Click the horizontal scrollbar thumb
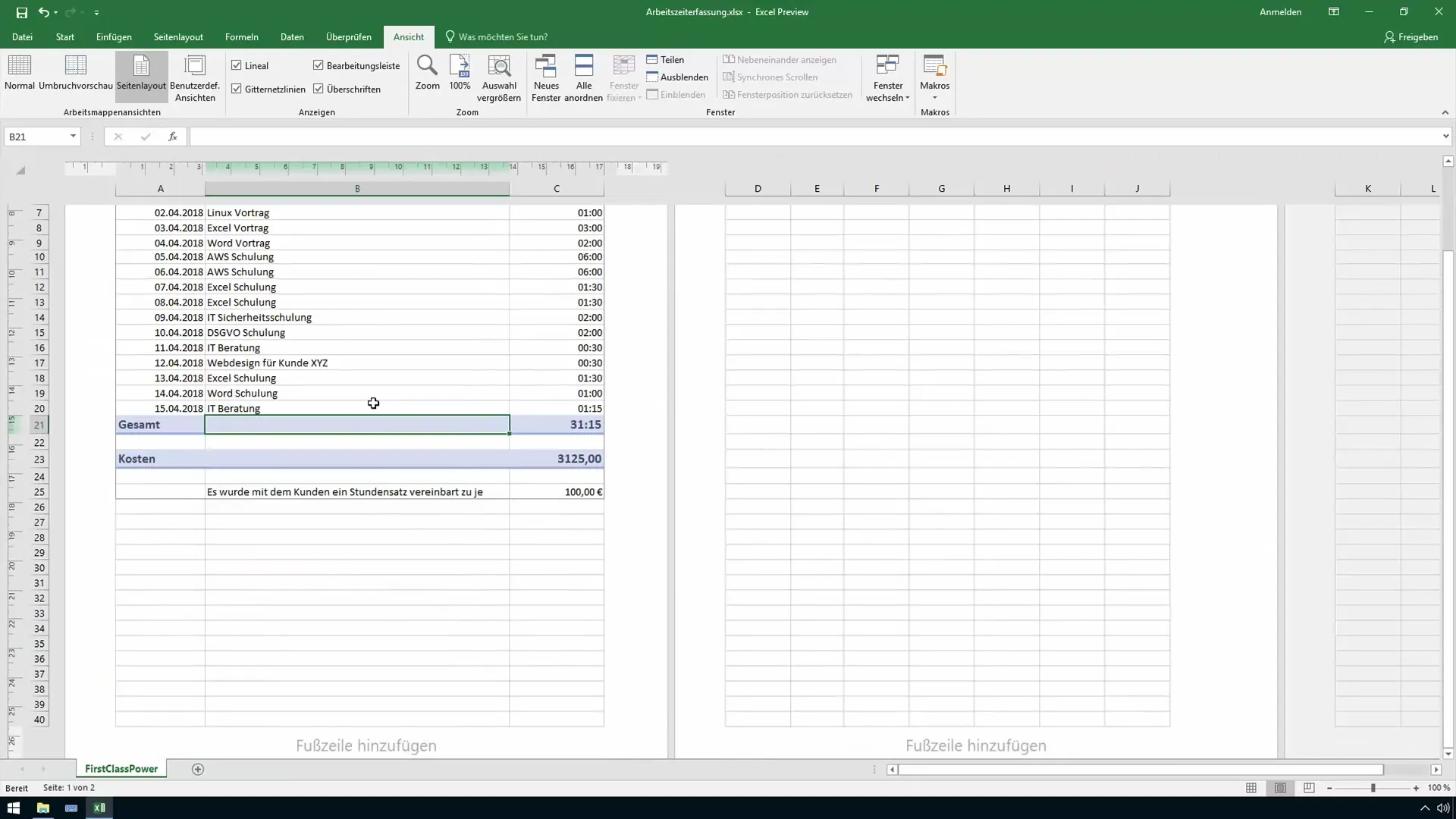Viewport: 1456px width, 819px height. [1141, 769]
